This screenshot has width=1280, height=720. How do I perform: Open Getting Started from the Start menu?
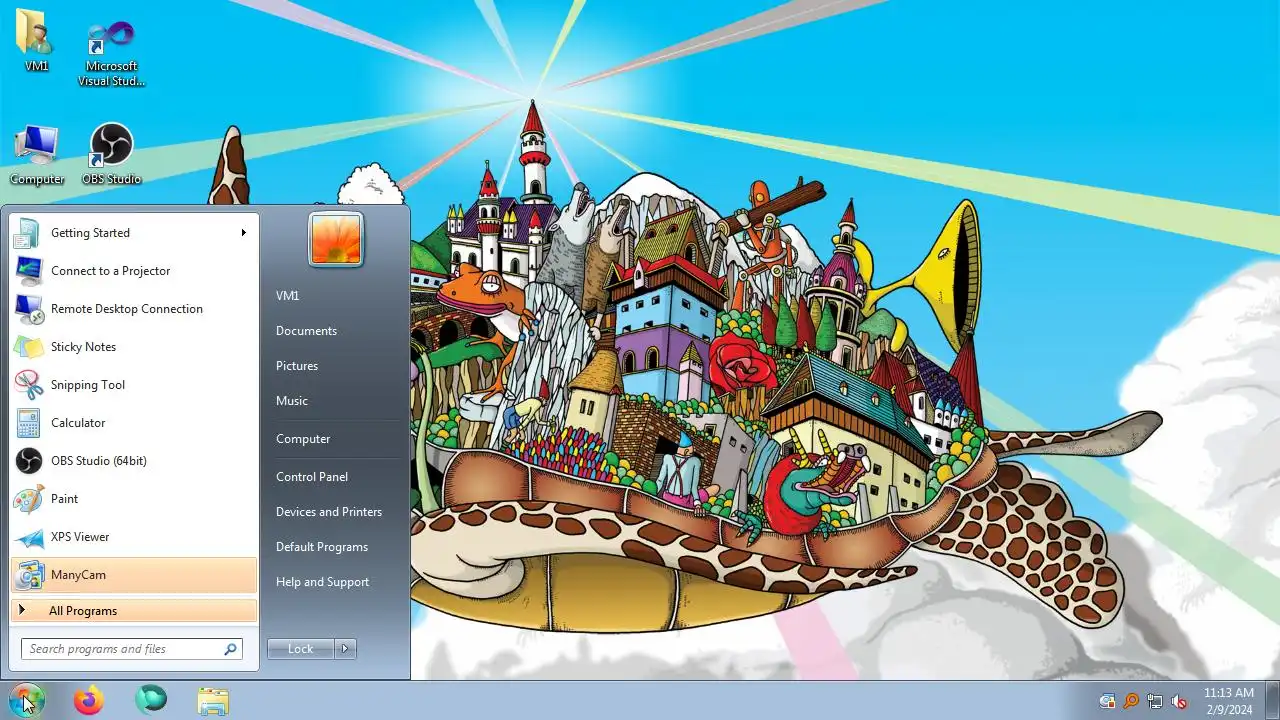pyautogui.click(x=133, y=233)
